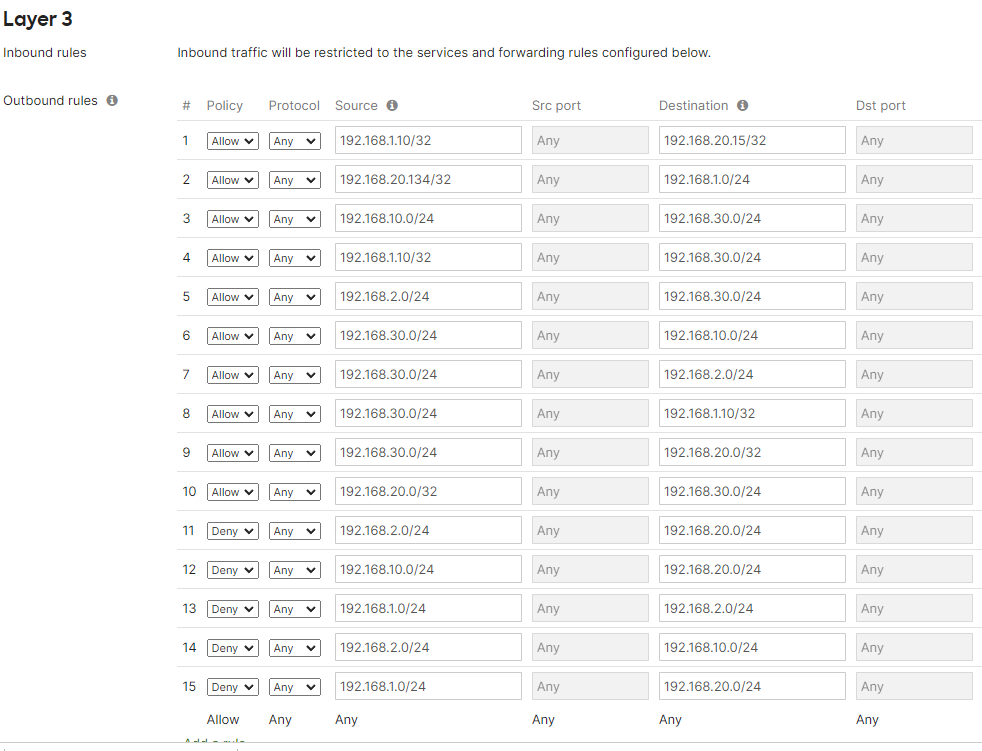Click the info icon beside Outbound rules
982x751 pixels.
tap(112, 101)
